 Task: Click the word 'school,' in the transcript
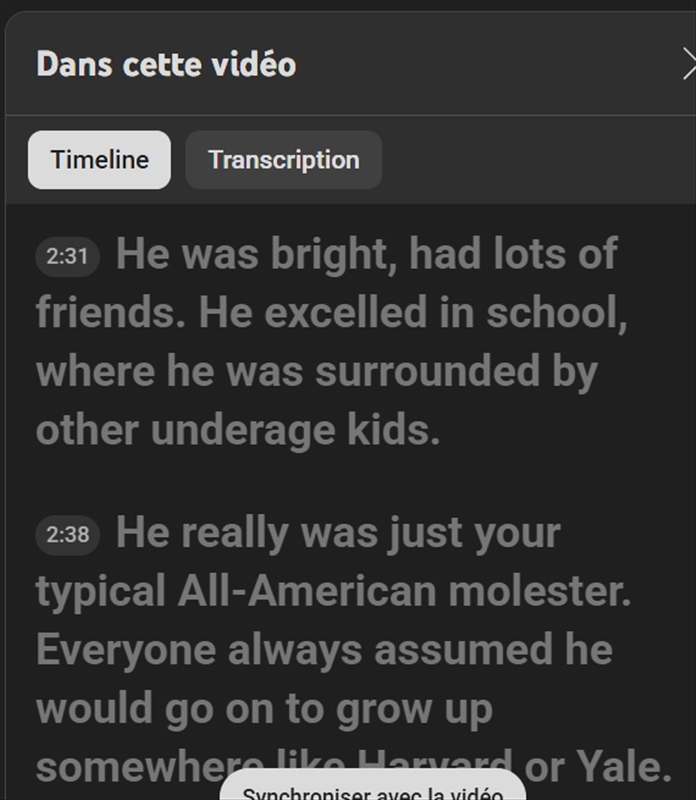coord(557,313)
